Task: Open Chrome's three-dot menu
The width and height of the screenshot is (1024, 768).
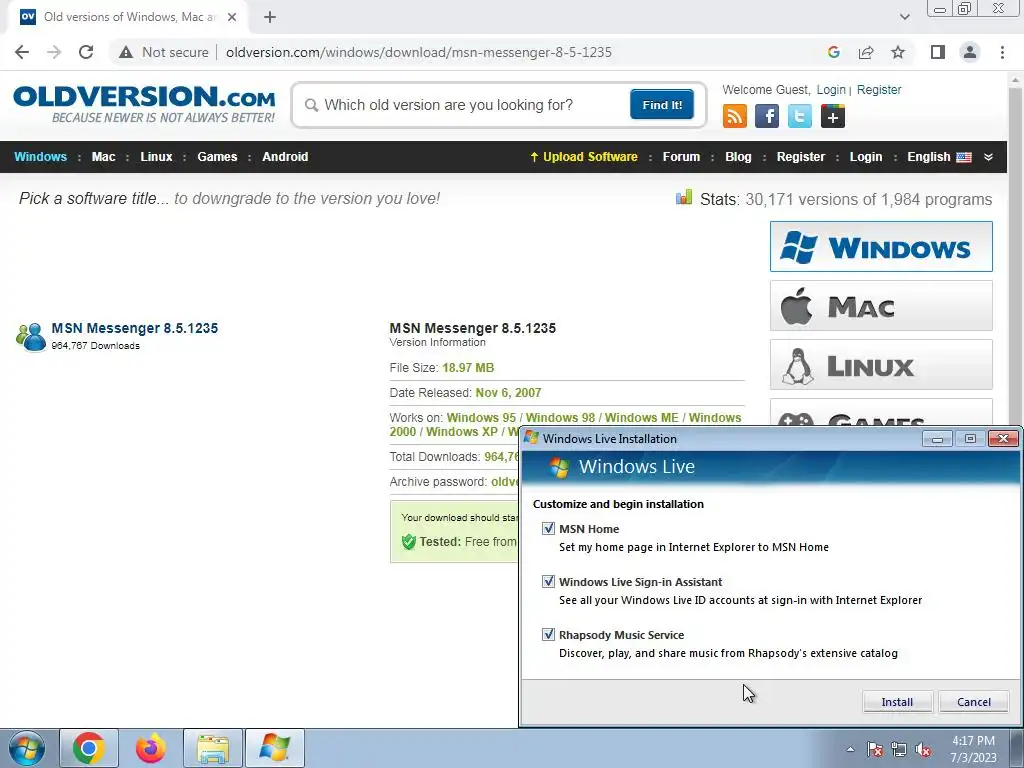Action: (1002, 52)
